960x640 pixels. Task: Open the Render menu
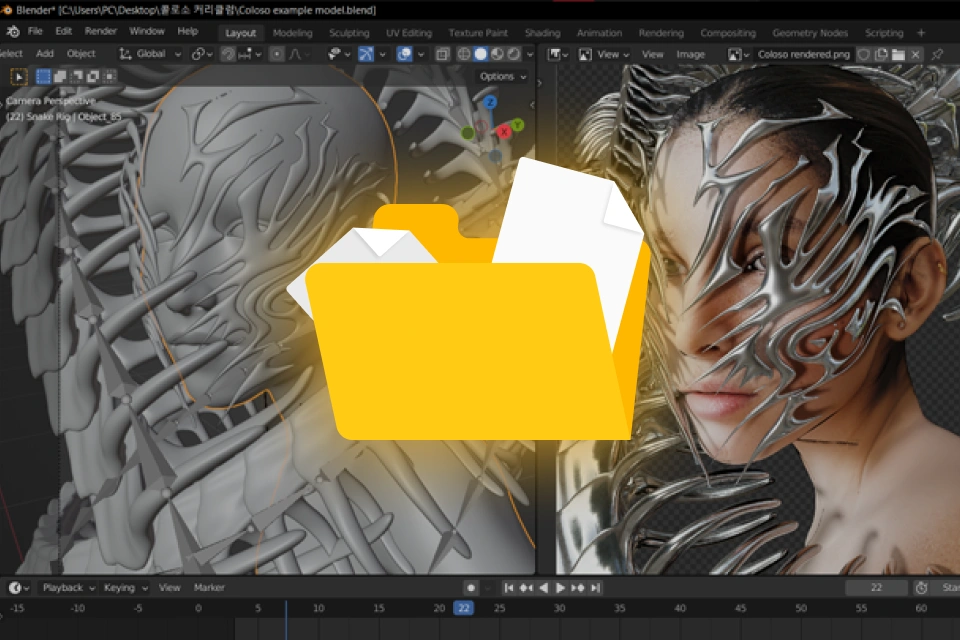click(100, 31)
